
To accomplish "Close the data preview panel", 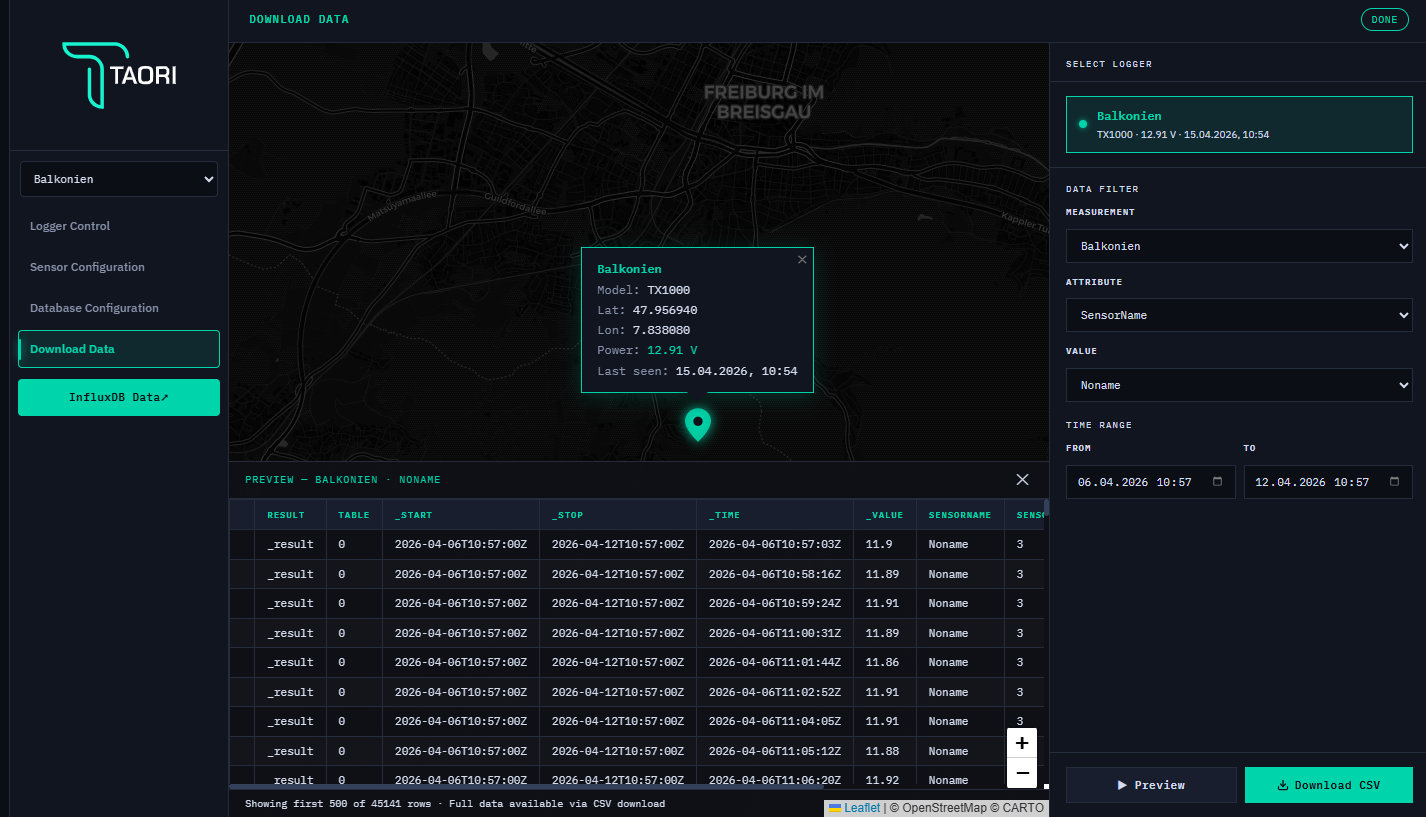I will coord(1022,480).
